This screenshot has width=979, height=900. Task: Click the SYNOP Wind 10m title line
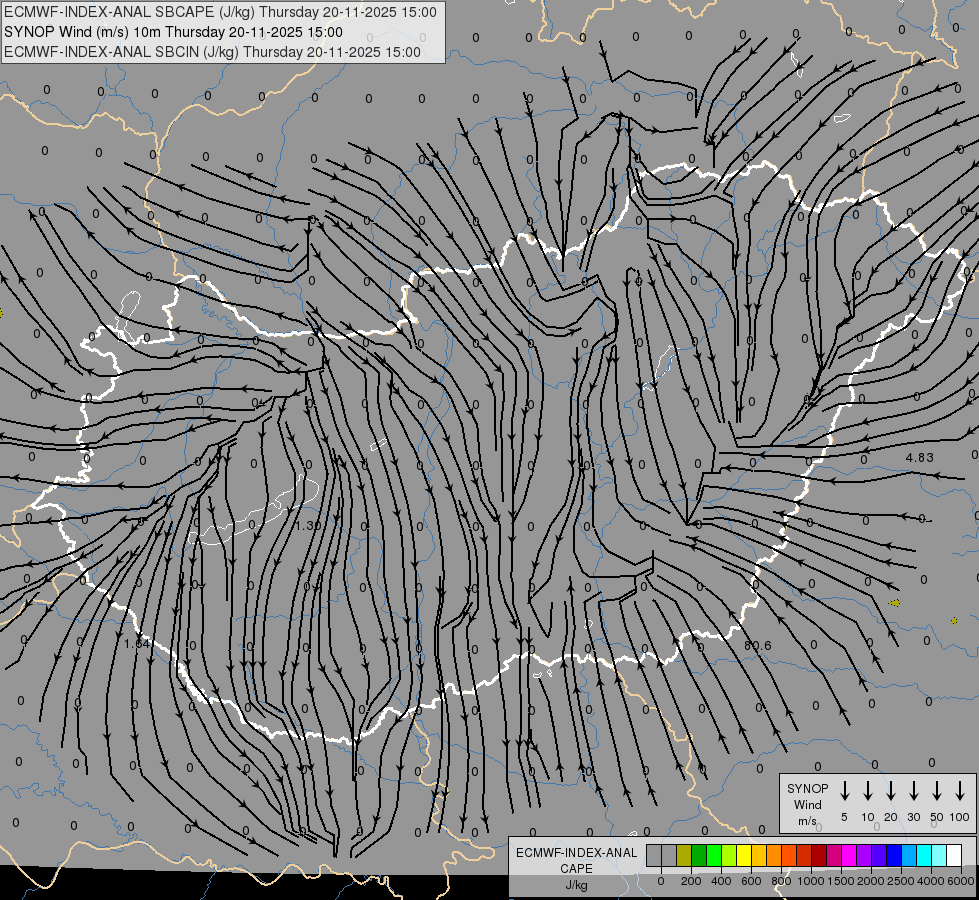tap(173, 32)
